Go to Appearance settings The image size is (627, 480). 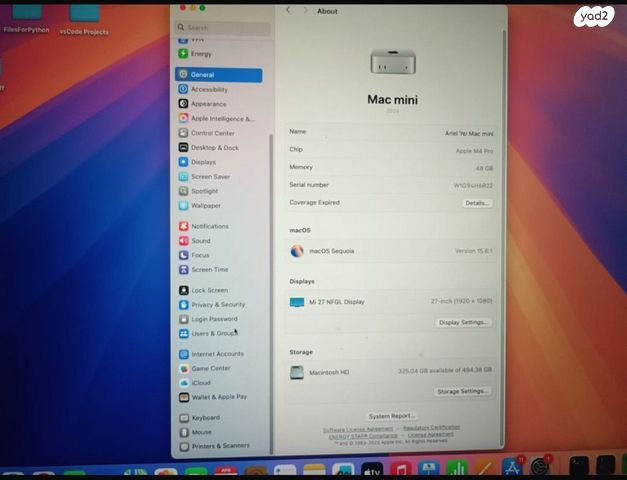pos(203,104)
